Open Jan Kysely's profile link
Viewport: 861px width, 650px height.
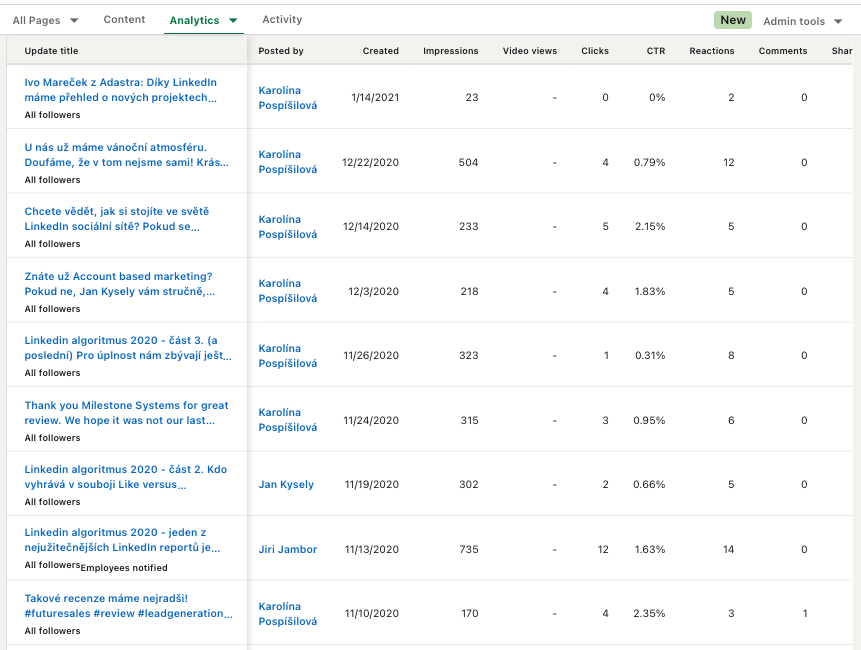286,485
